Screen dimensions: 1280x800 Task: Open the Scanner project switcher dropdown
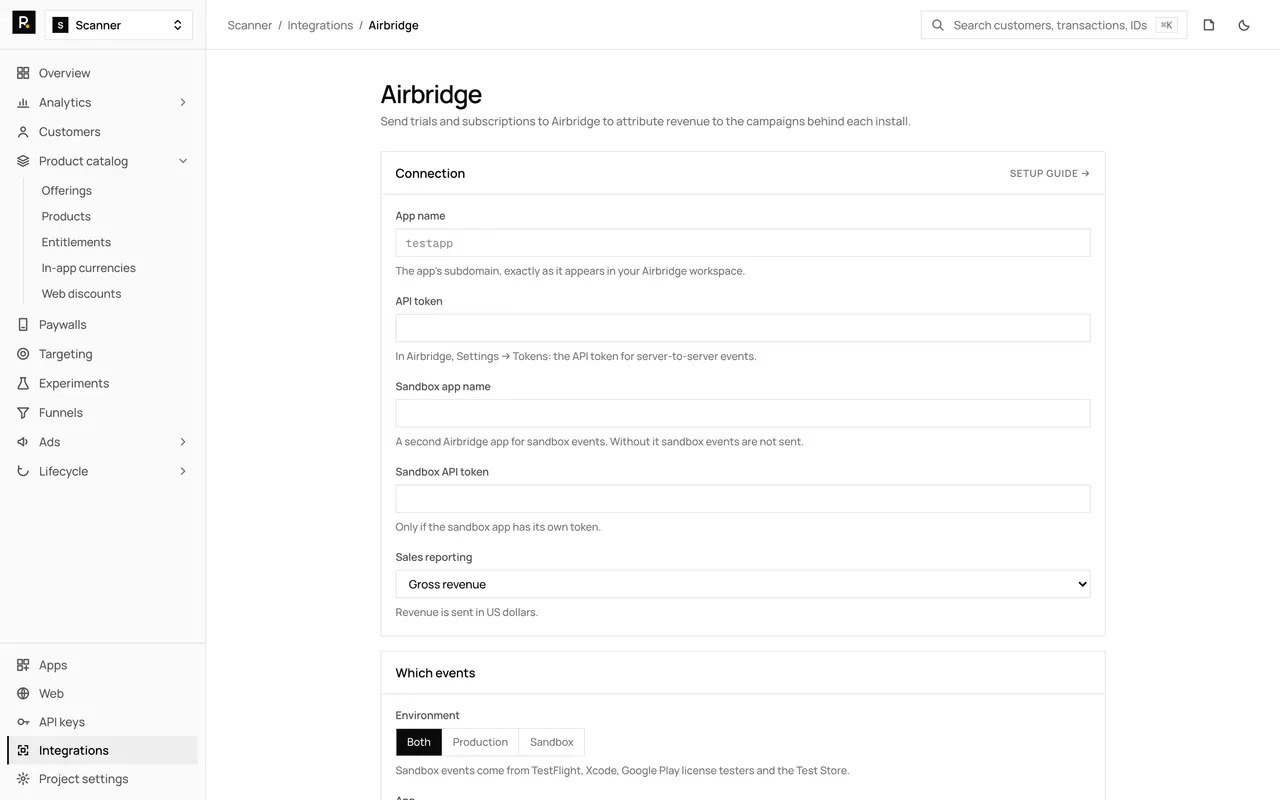(119, 25)
